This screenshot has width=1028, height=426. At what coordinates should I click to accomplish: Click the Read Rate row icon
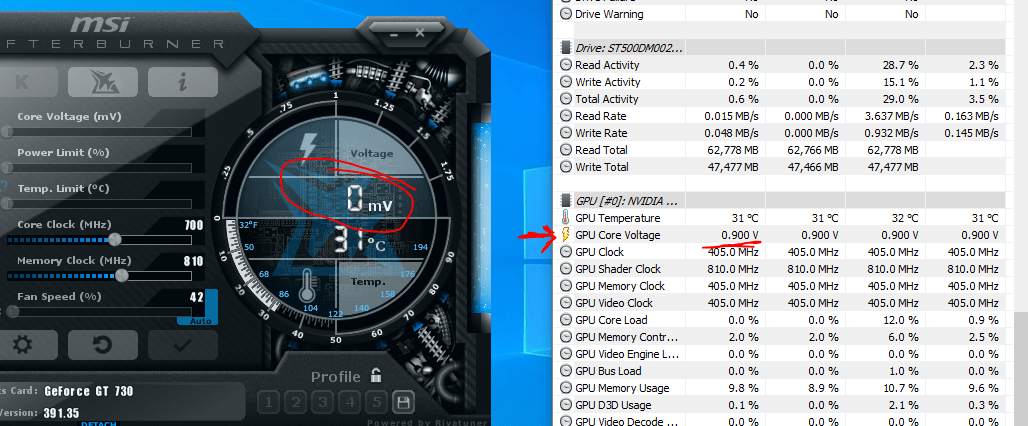pyautogui.click(x=566, y=116)
